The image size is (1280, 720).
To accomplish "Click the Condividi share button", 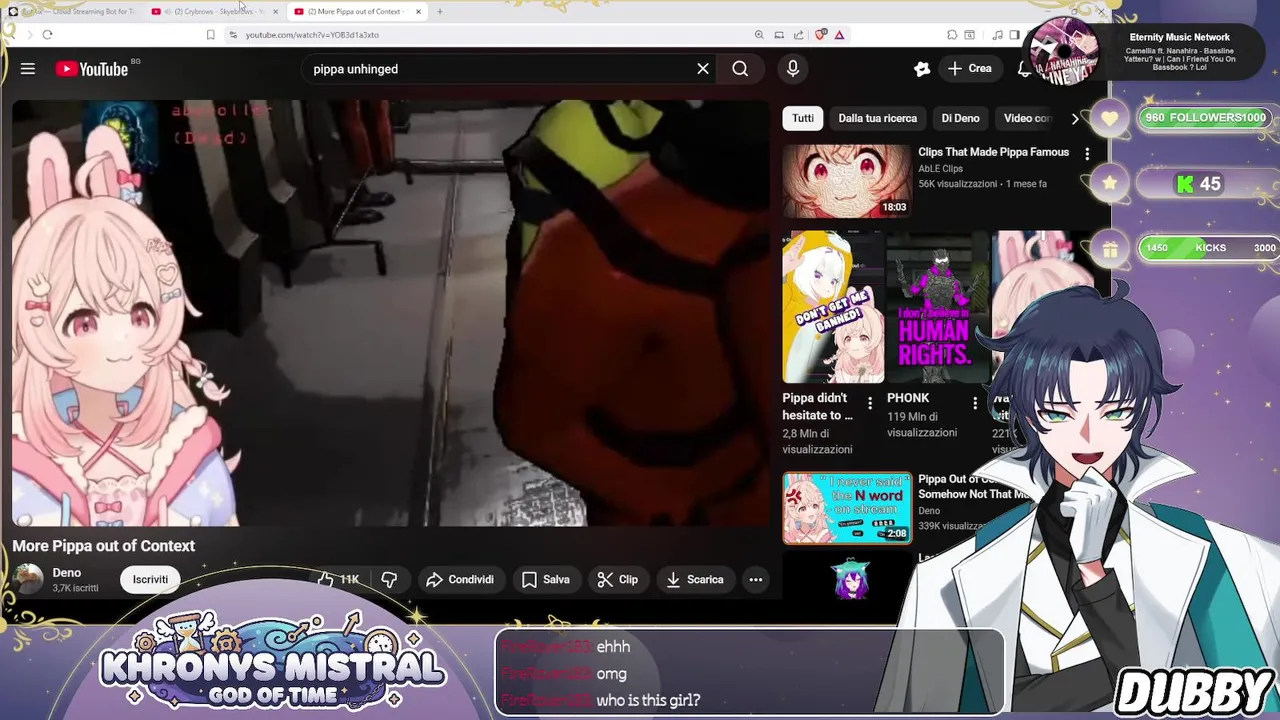I will tap(460, 579).
